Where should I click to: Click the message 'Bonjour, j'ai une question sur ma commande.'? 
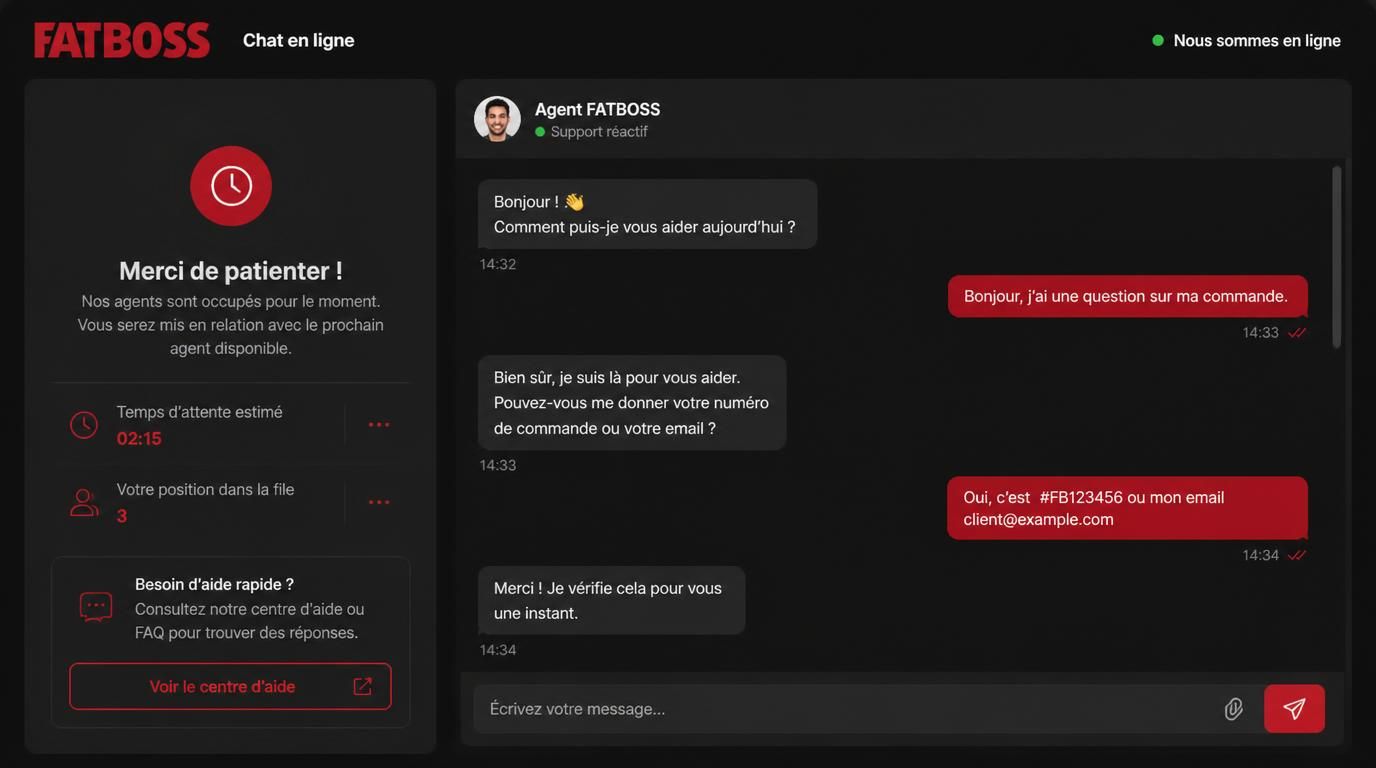click(x=1128, y=297)
